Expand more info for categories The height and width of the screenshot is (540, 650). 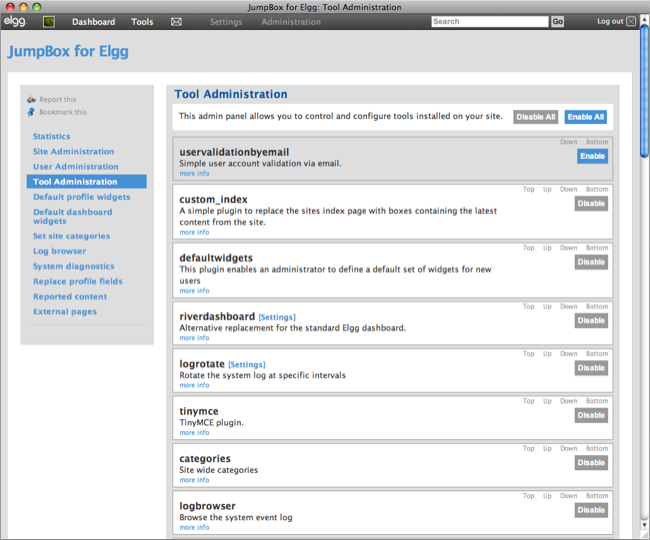tap(194, 480)
